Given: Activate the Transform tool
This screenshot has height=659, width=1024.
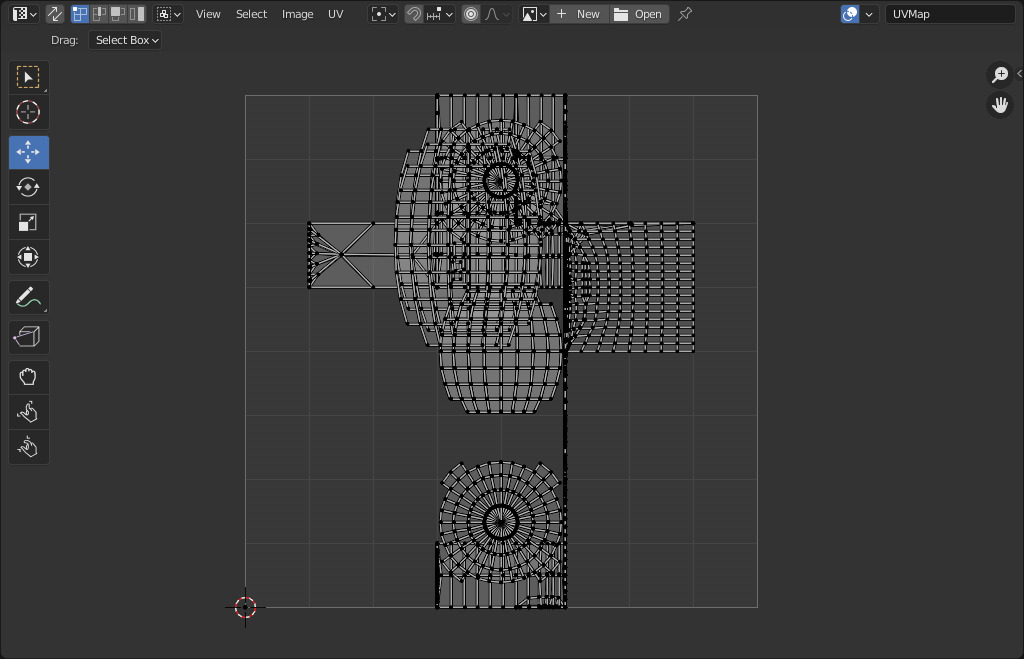Looking at the screenshot, I should click(x=28, y=257).
